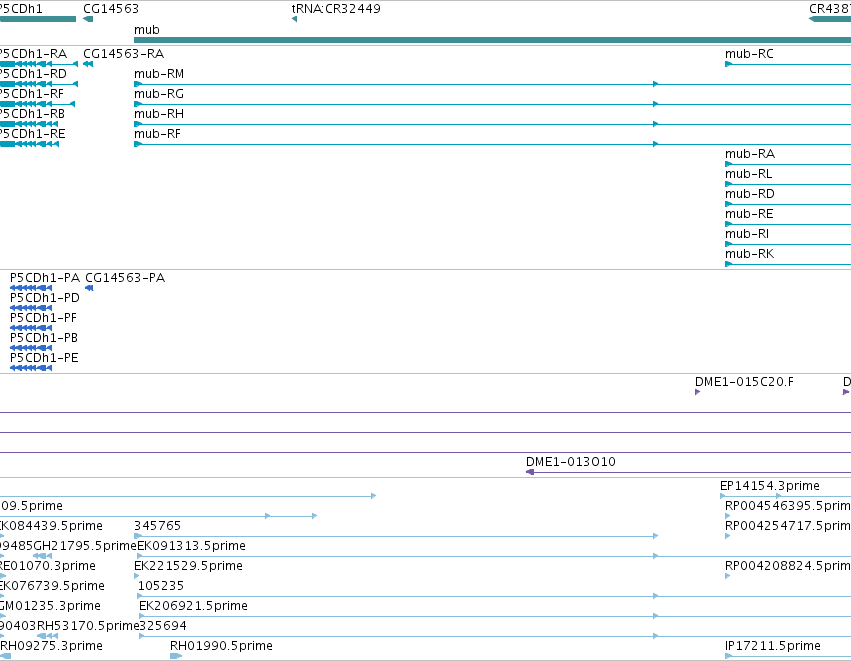Select the RH09275.3prime EST label

52,646
